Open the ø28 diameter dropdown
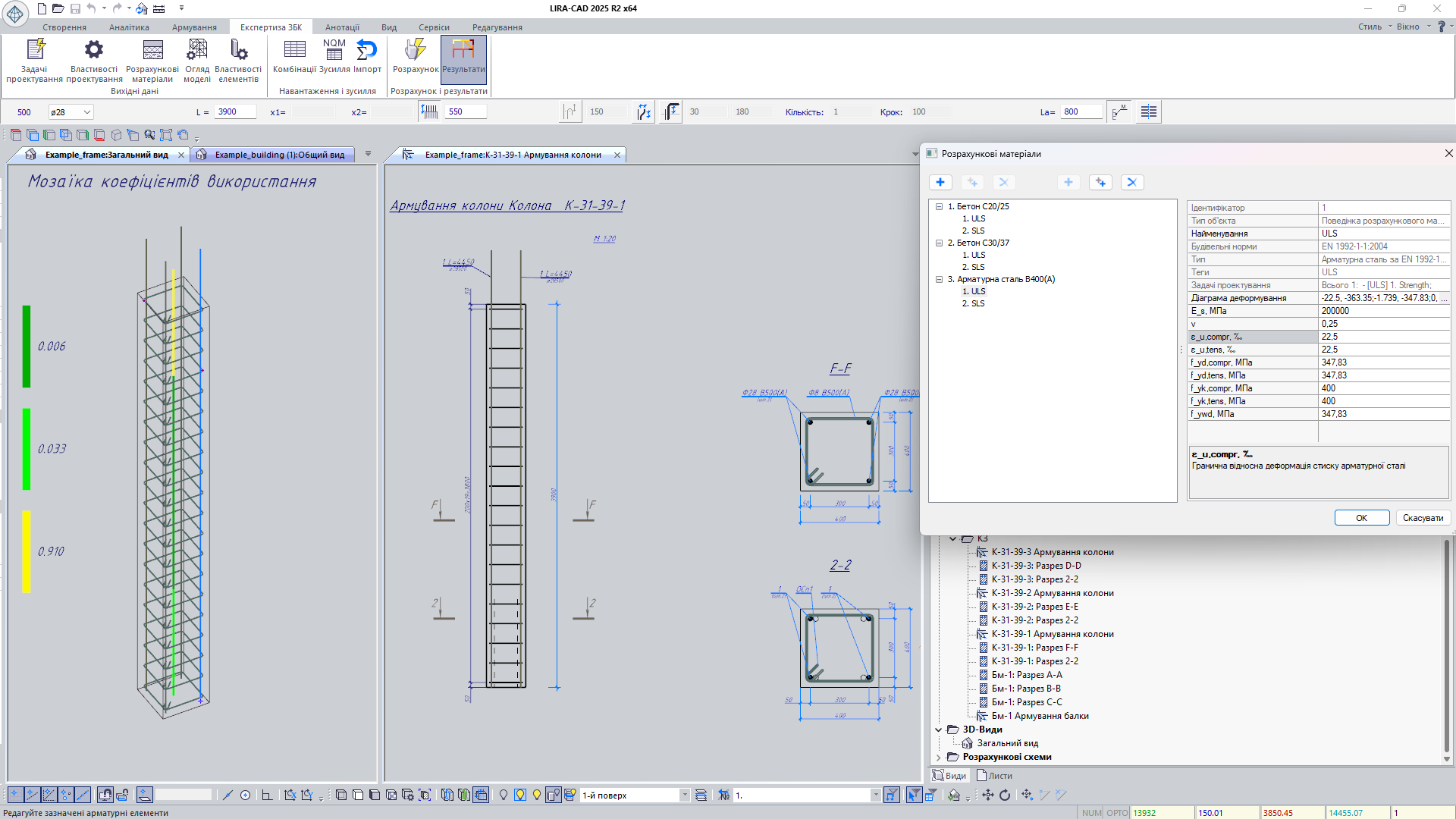The width and height of the screenshot is (1456, 819). click(87, 112)
